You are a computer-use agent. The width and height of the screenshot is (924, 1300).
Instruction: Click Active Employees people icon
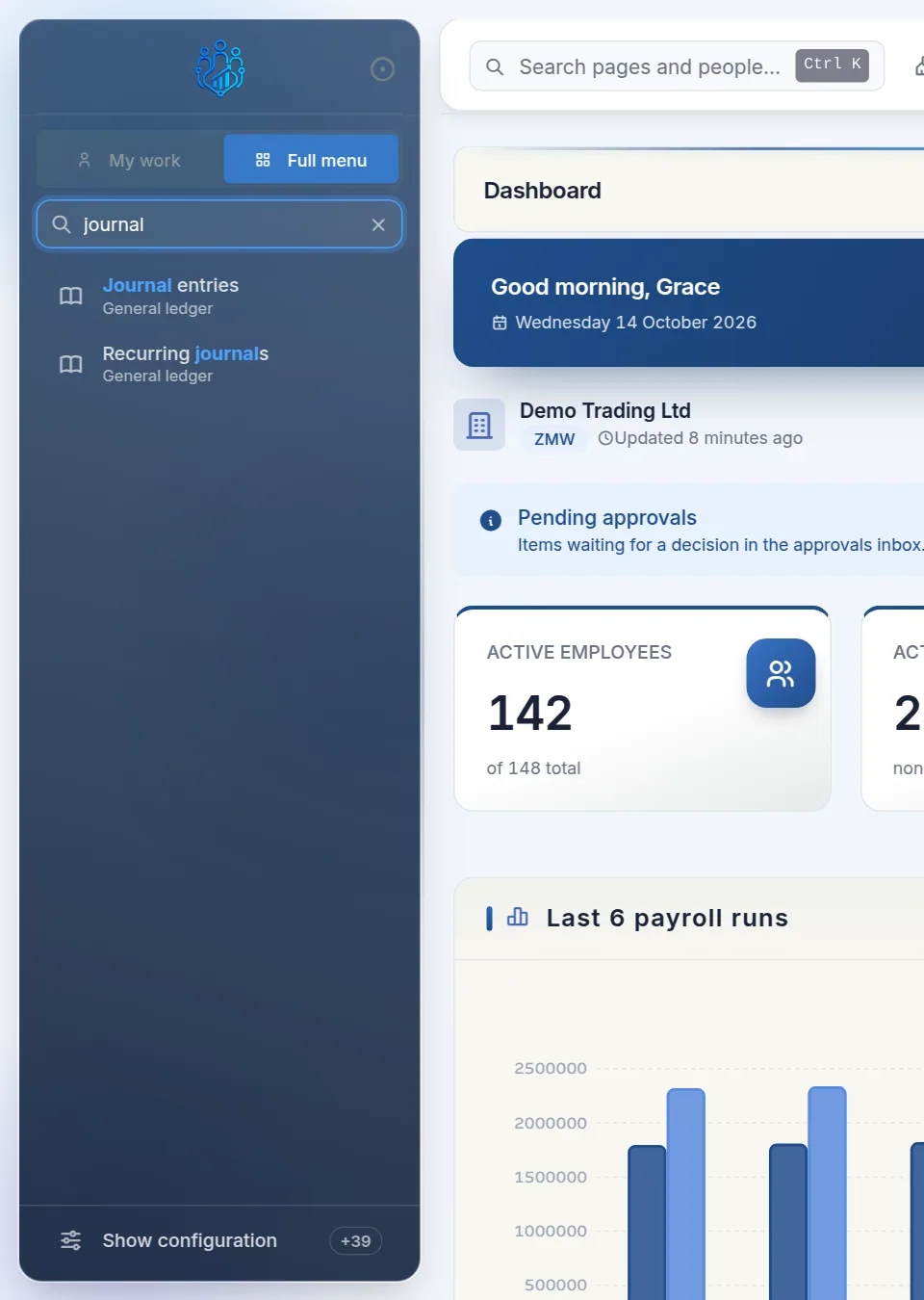[781, 673]
